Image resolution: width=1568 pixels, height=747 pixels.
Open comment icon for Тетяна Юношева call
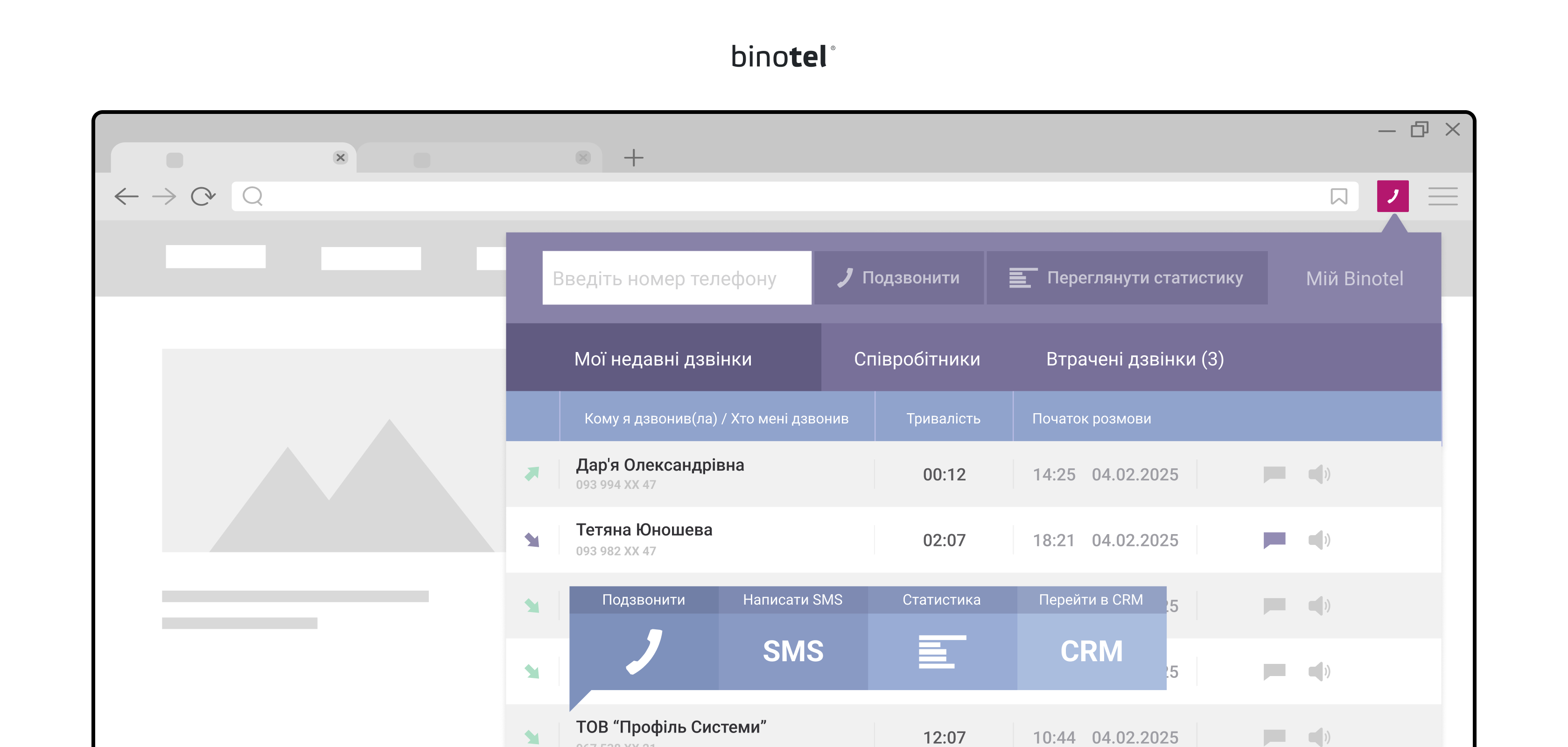pyautogui.click(x=1274, y=539)
